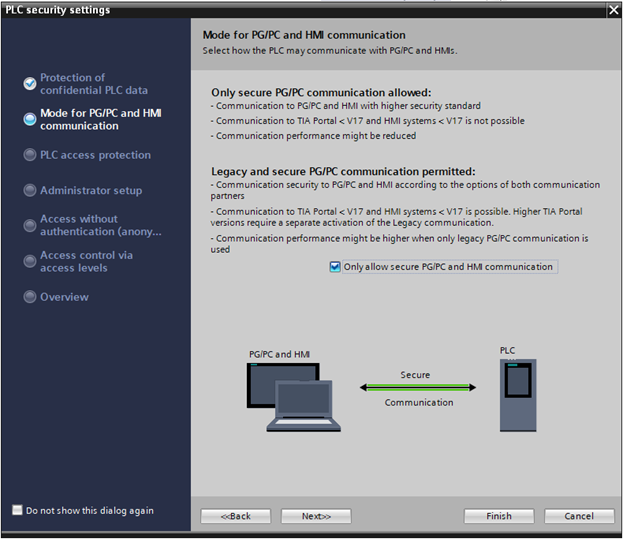The height and width of the screenshot is (539, 623).
Task: Click the bullet icon next to Overview
Action: (x=30, y=297)
